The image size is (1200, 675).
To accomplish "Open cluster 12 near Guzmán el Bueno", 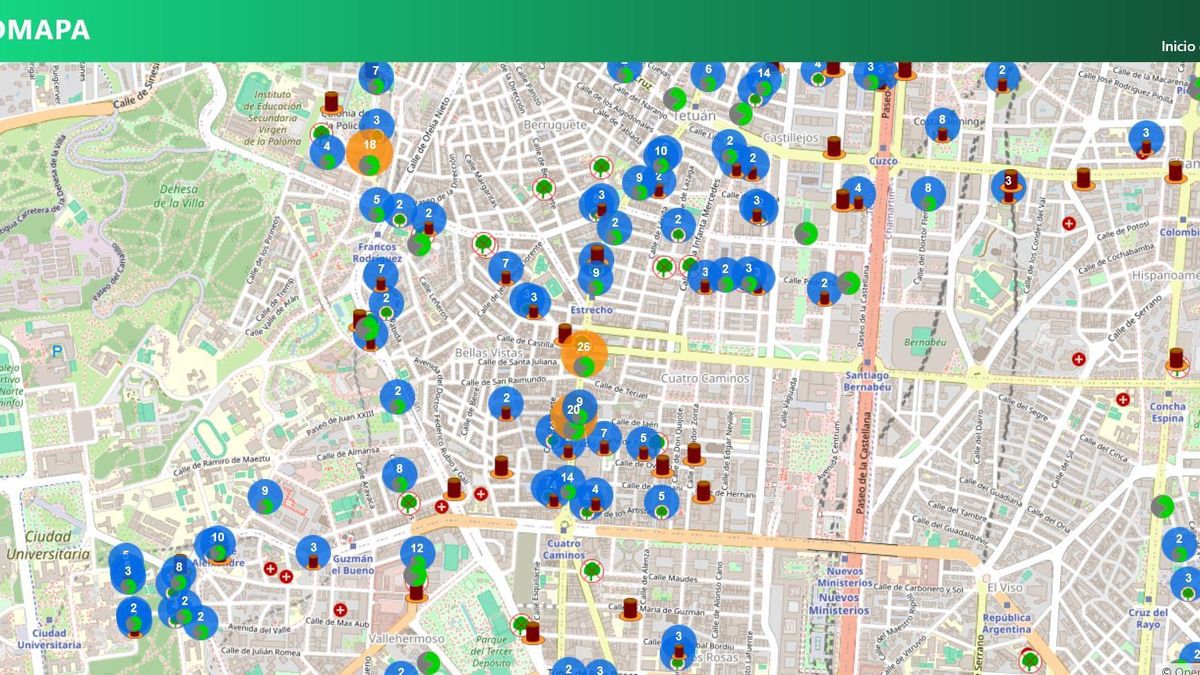I will coord(417,554).
